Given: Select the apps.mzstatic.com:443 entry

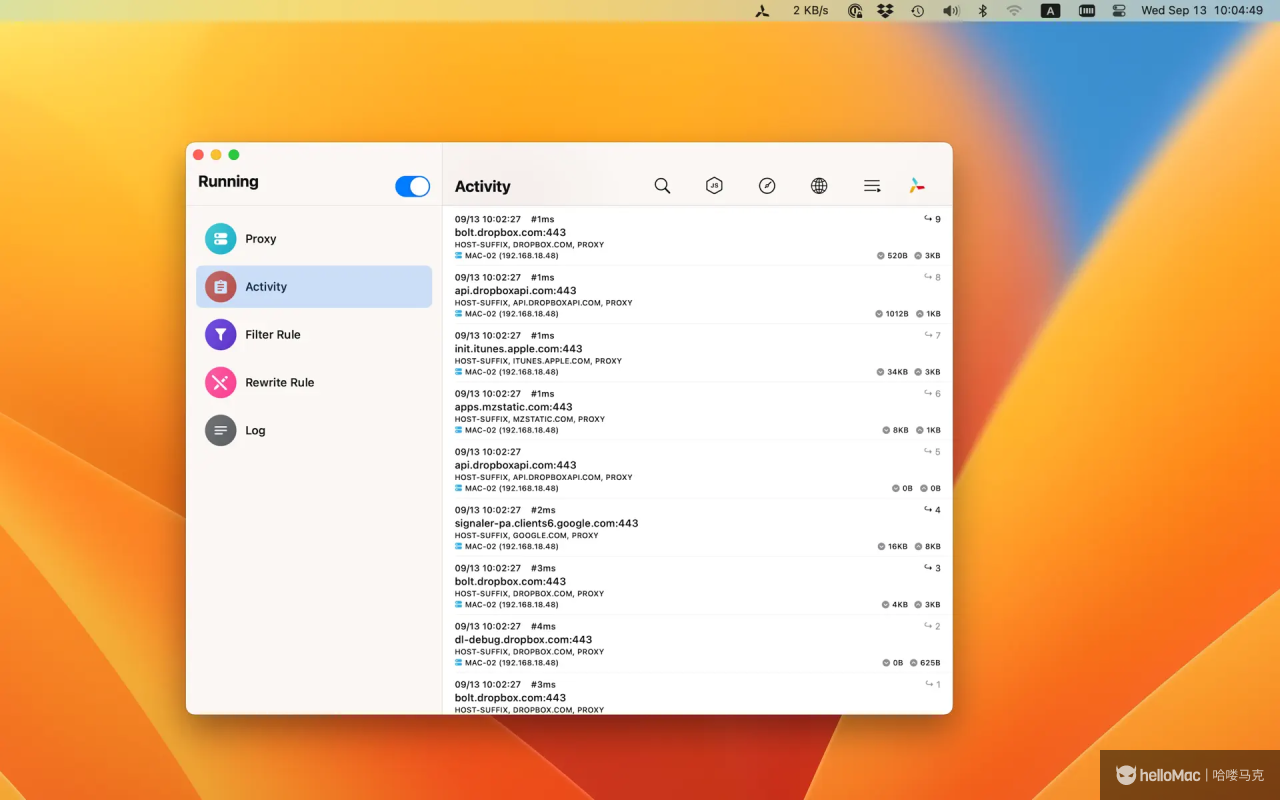Looking at the screenshot, I should 697,411.
